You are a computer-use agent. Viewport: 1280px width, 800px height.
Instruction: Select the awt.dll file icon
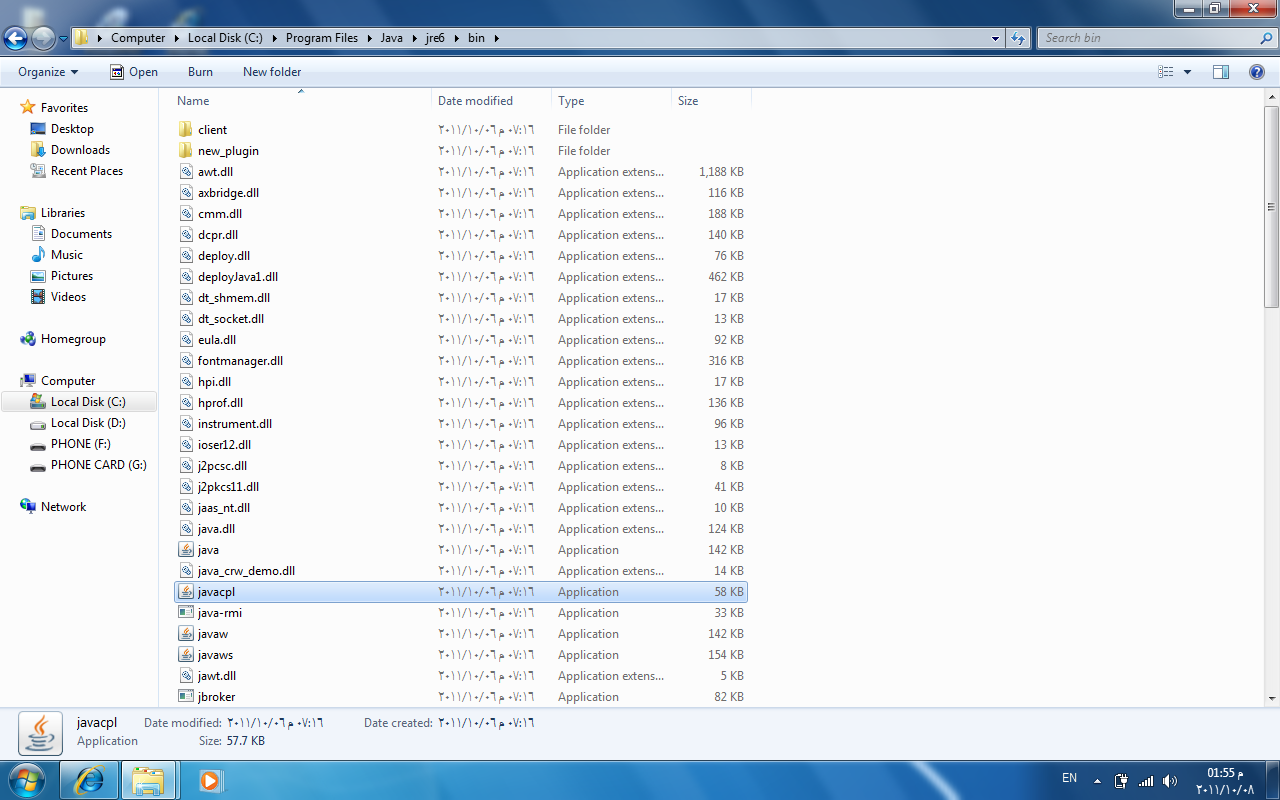pyautogui.click(x=185, y=171)
